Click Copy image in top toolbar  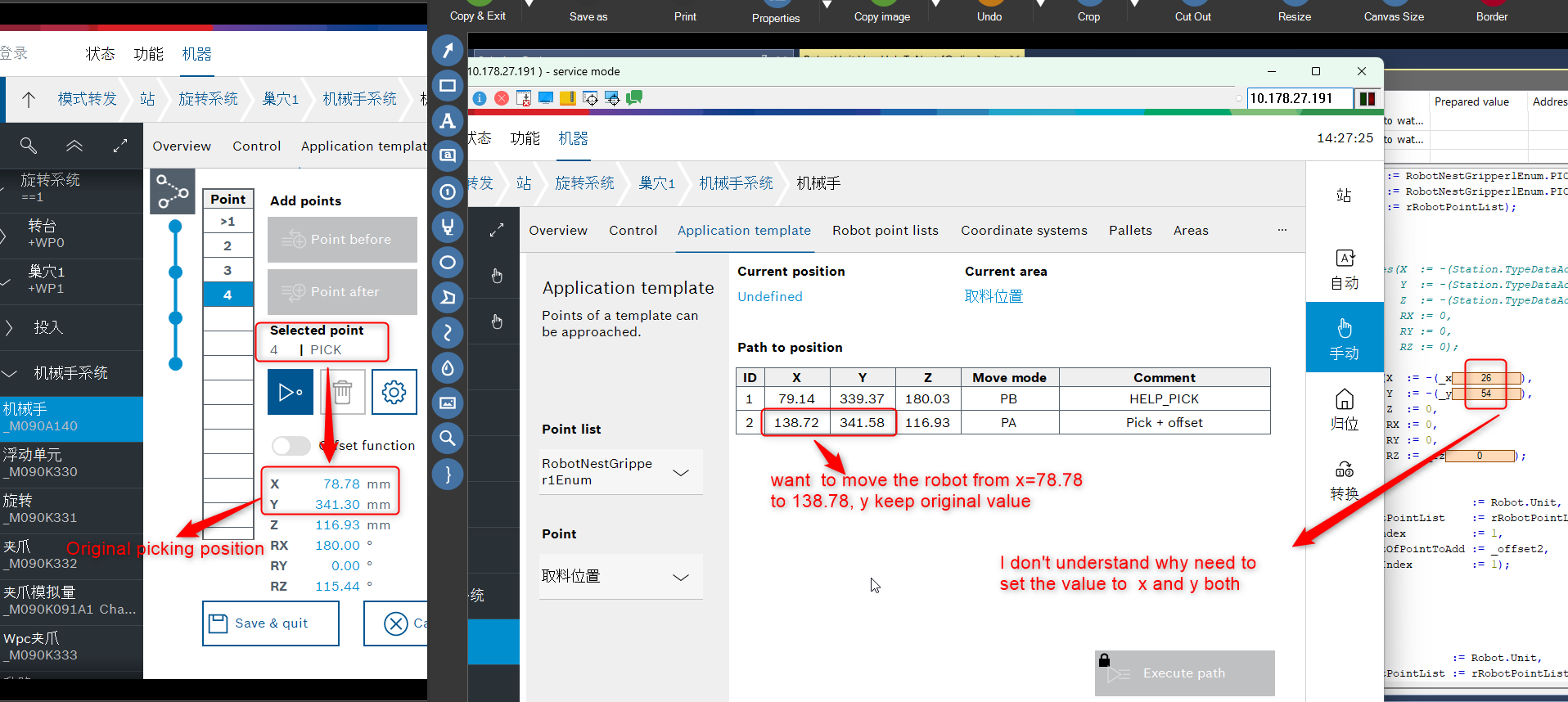pyautogui.click(x=881, y=16)
